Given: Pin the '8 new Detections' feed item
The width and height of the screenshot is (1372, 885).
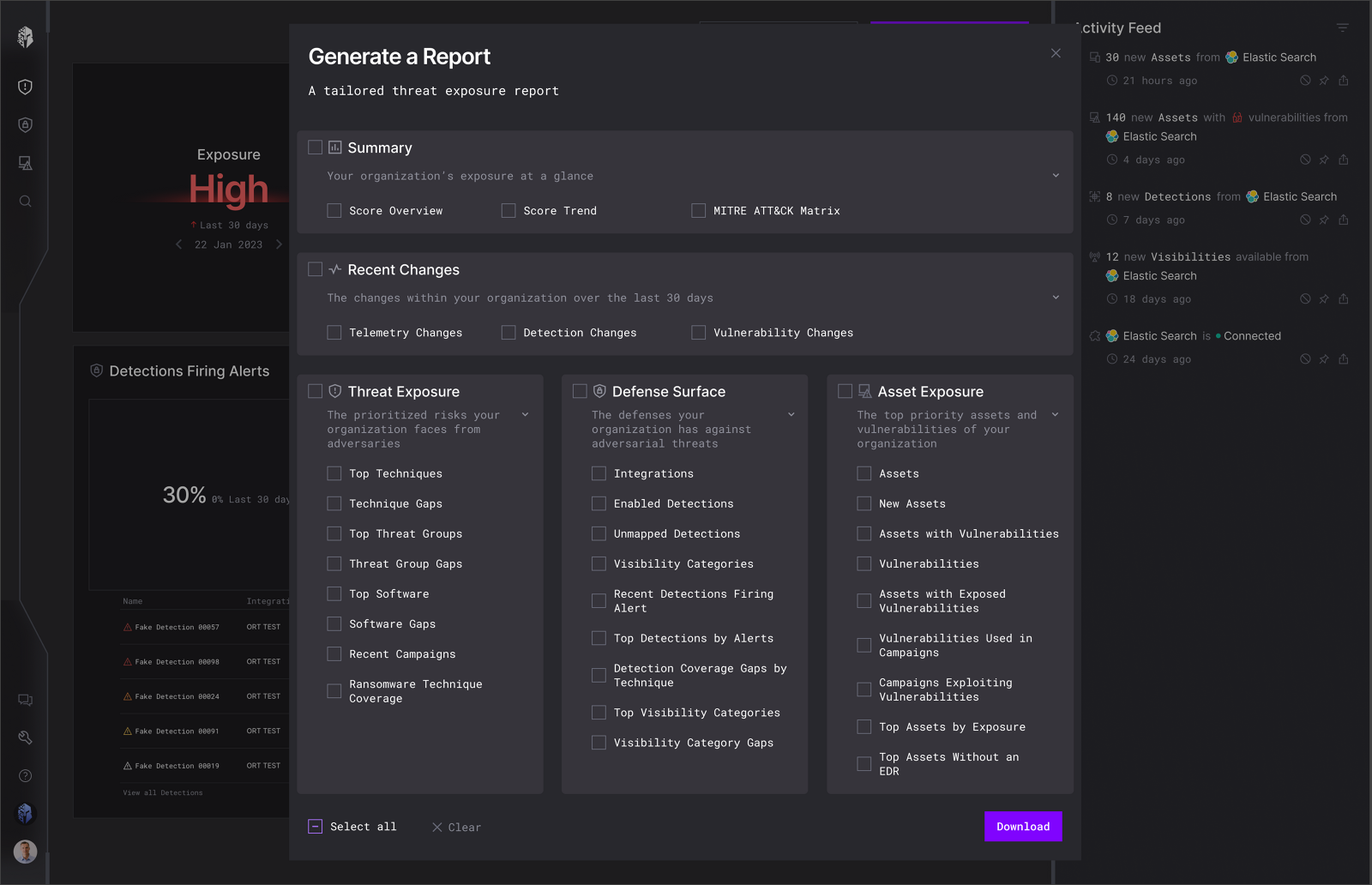Looking at the screenshot, I should (x=1324, y=220).
